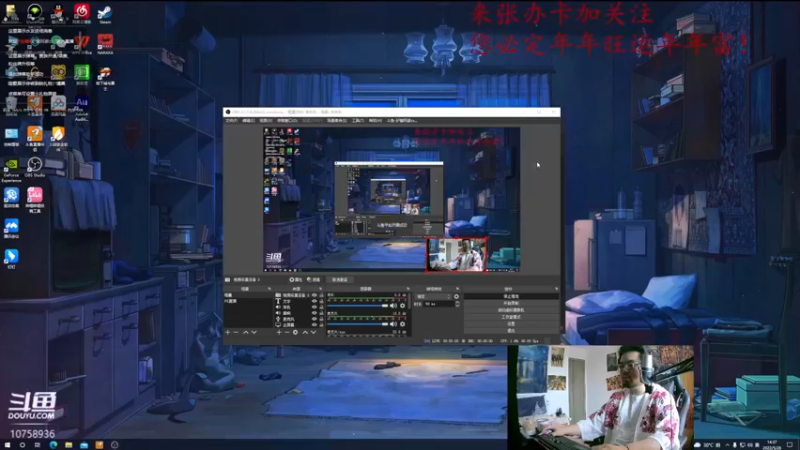Adjust the second mixer channel volume slider
The image size is (800, 450).
358,324
